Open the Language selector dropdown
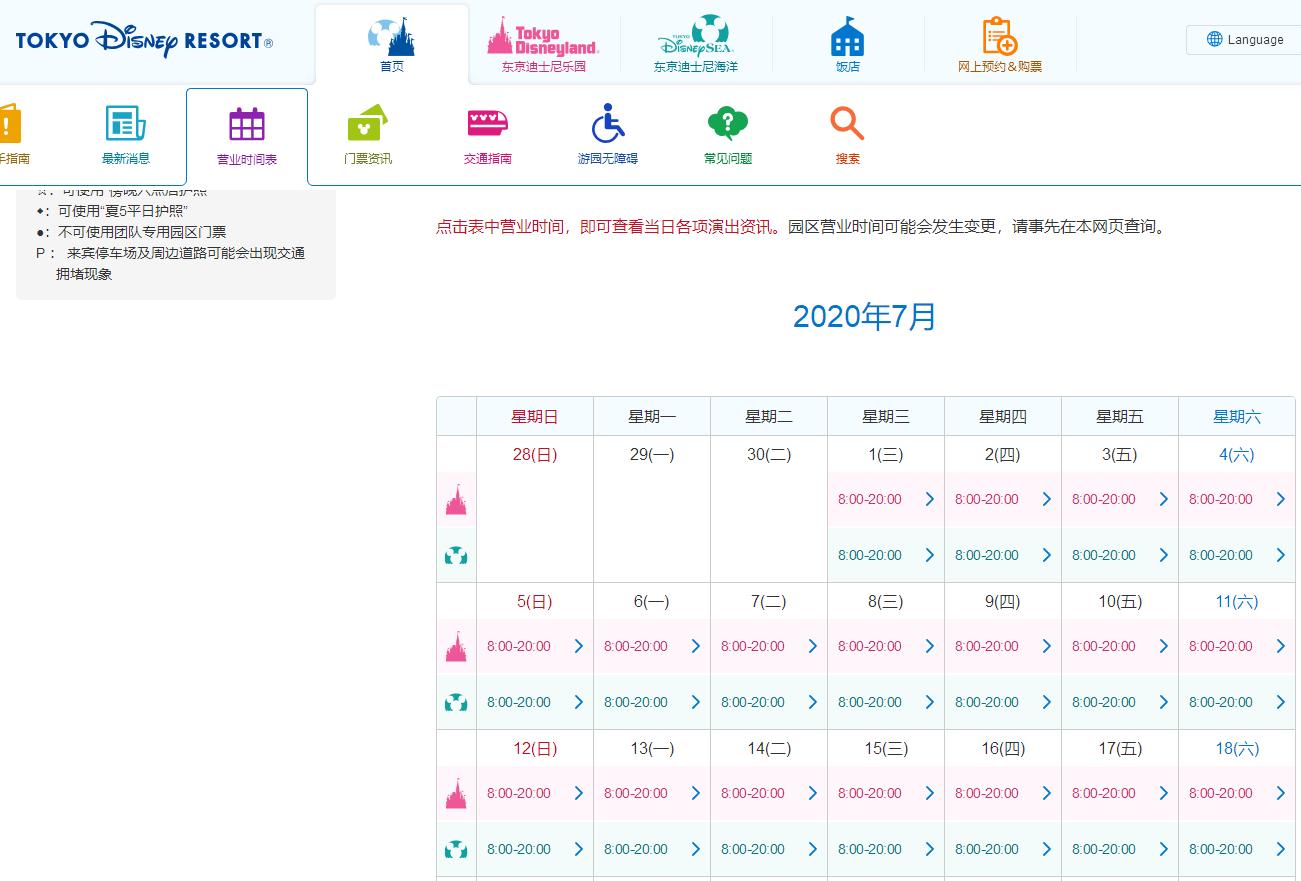This screenshot has width=1301, height=881. click(x=1244, y=40)
